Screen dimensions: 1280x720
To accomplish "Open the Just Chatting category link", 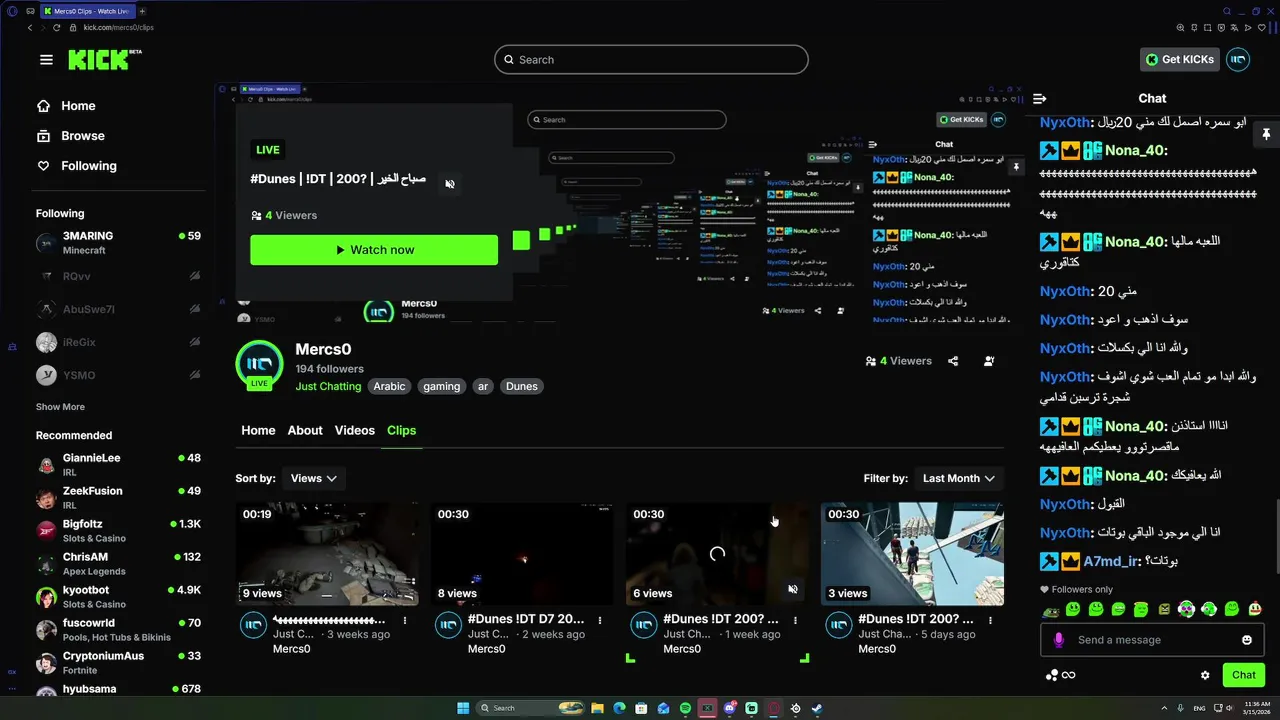I will [x=328, y=386].
